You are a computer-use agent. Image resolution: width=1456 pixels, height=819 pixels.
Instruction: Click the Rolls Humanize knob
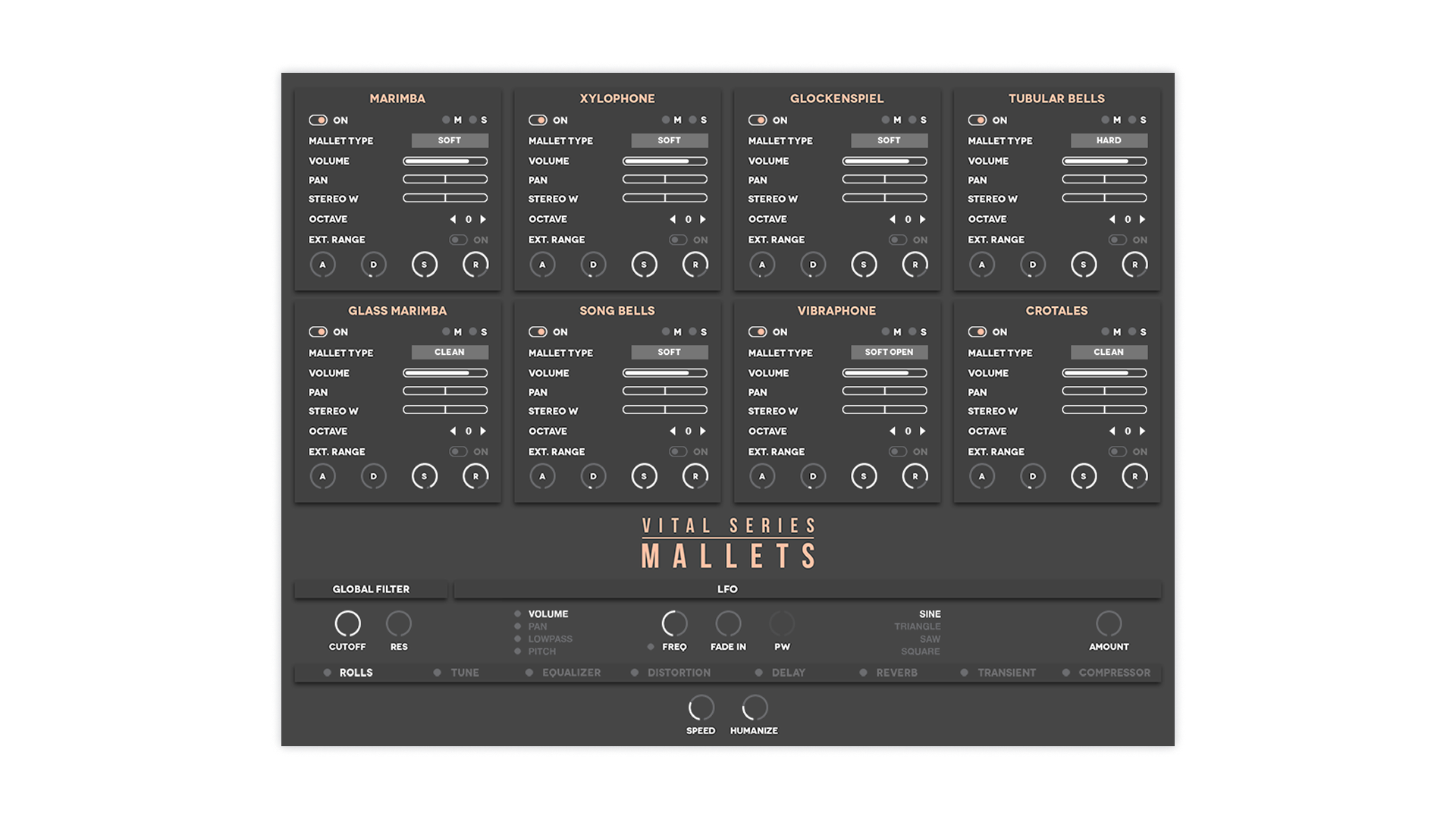755,708
